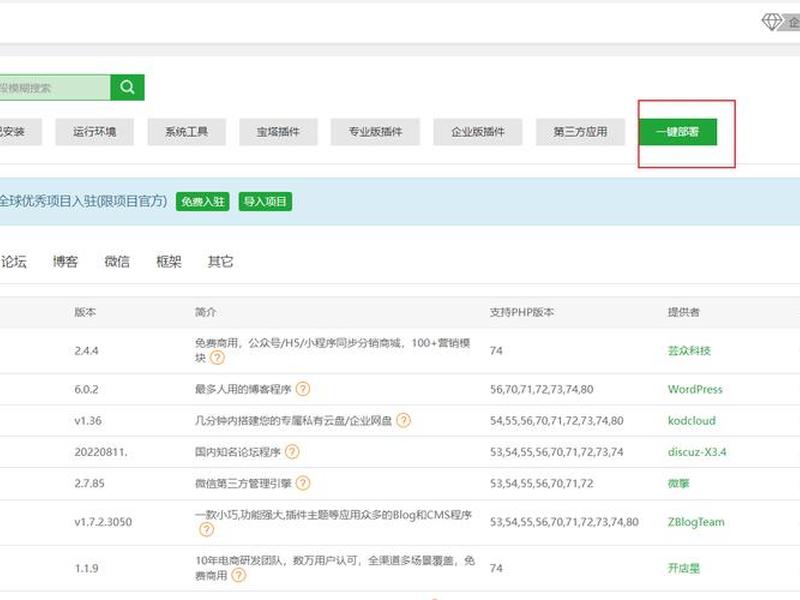Viewport: 800px width, 600px height.
Task: Select version cell 2.7.85
Action: pos(89,483)
